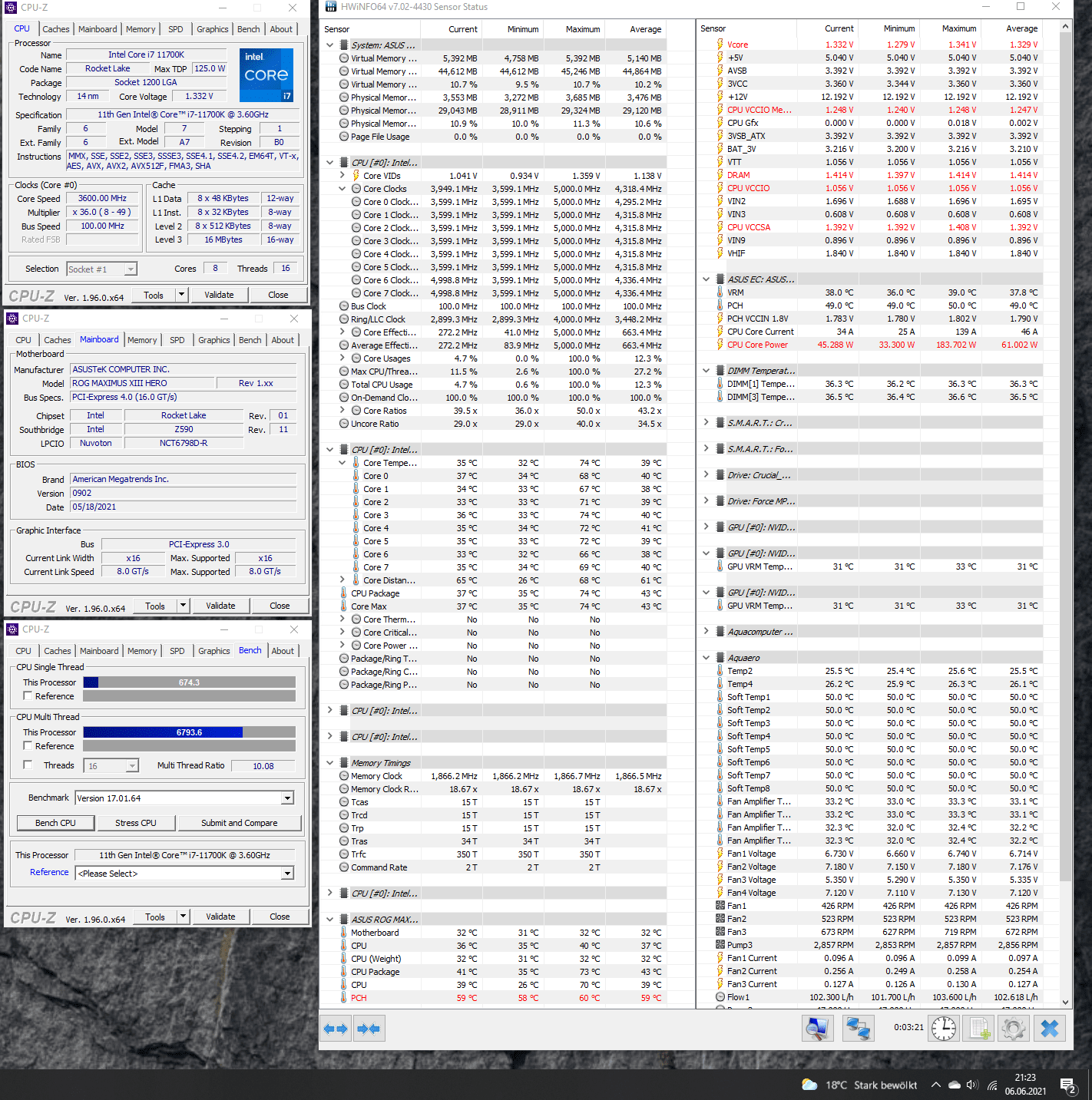
Task: Tick the Threads checkbox in Bench tab
Action: tap(28, 765)
